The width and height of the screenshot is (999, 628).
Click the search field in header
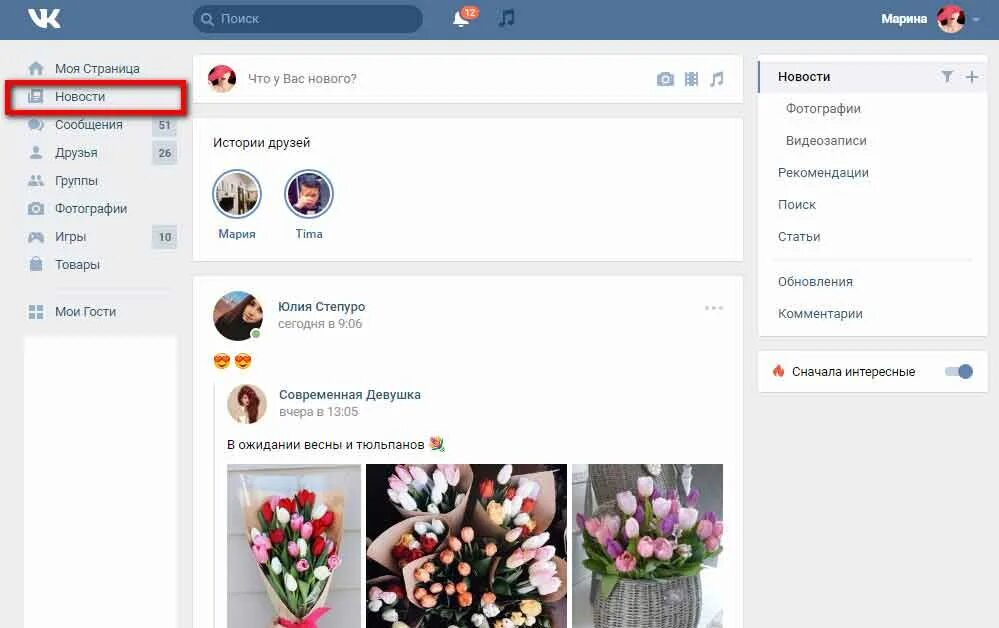click(x=307, y=18)
